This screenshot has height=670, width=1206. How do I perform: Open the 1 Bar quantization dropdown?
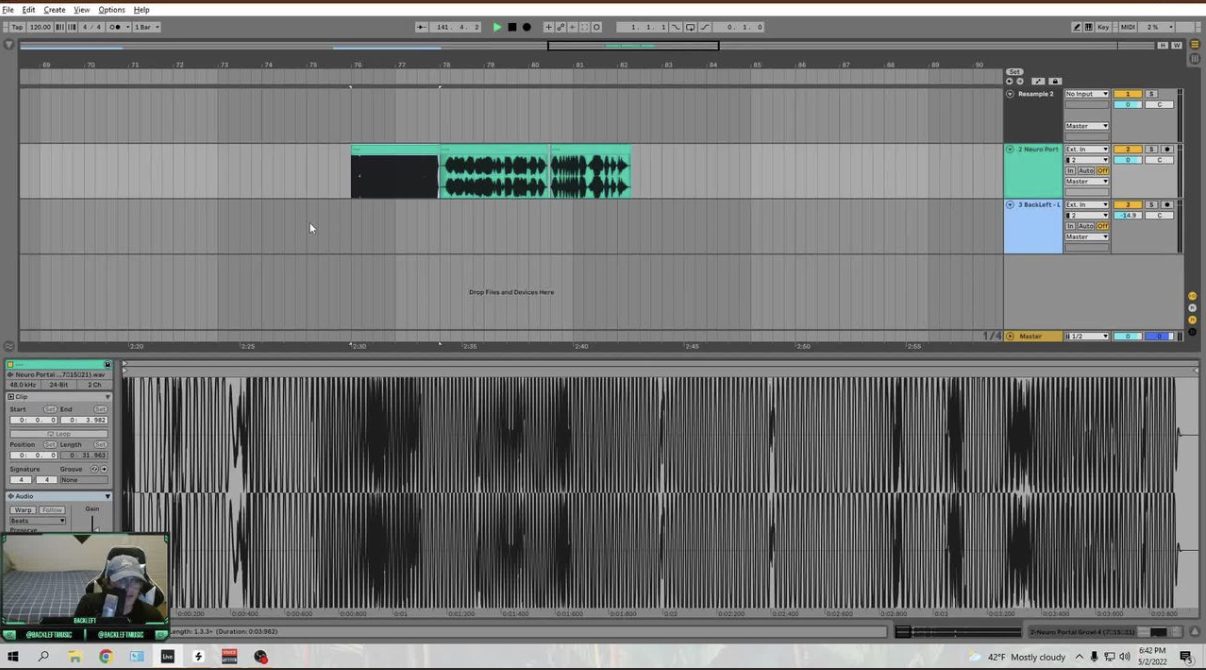(146, 27)
